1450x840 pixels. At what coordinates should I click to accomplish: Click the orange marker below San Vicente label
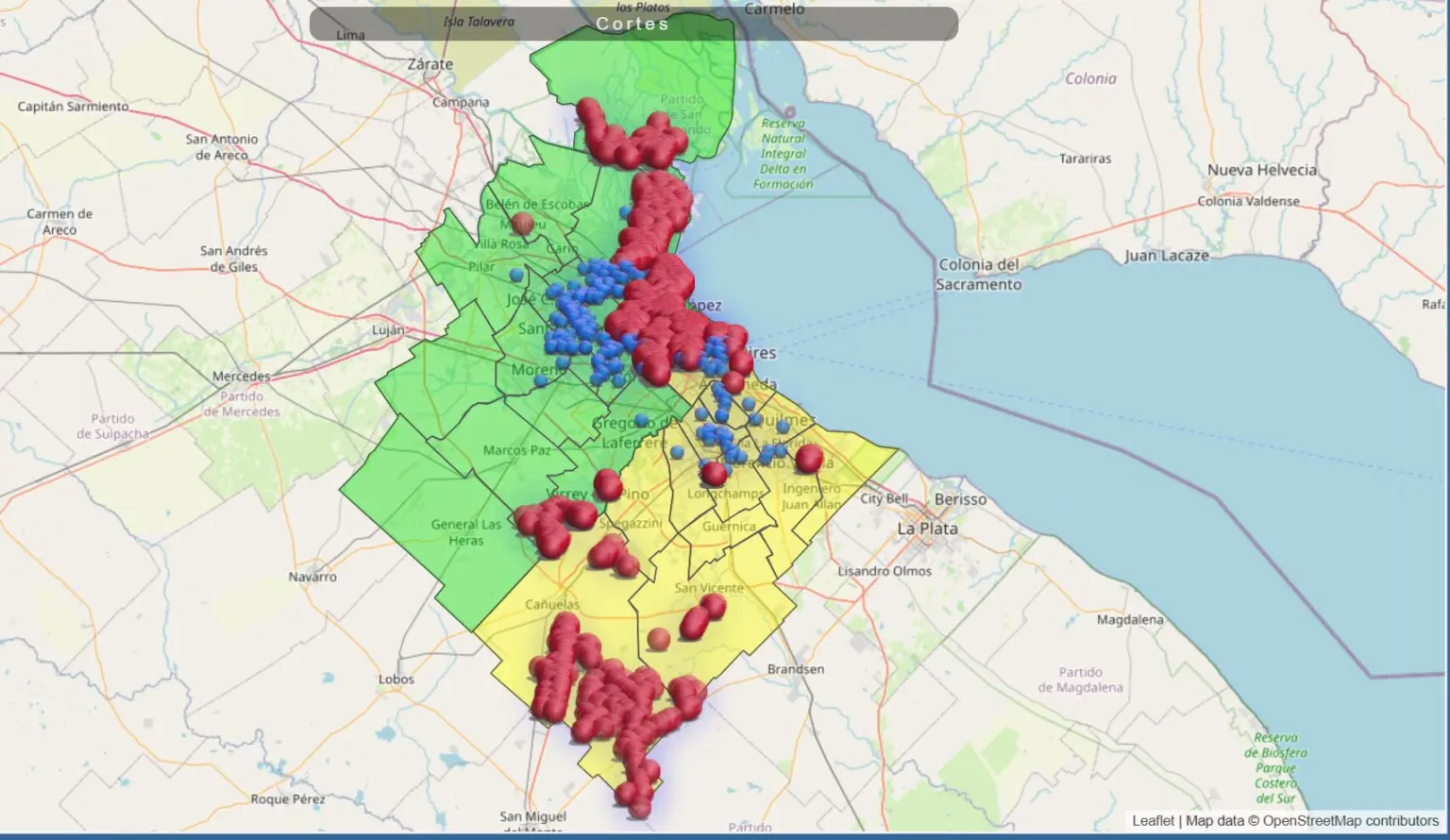pos(659,639)
